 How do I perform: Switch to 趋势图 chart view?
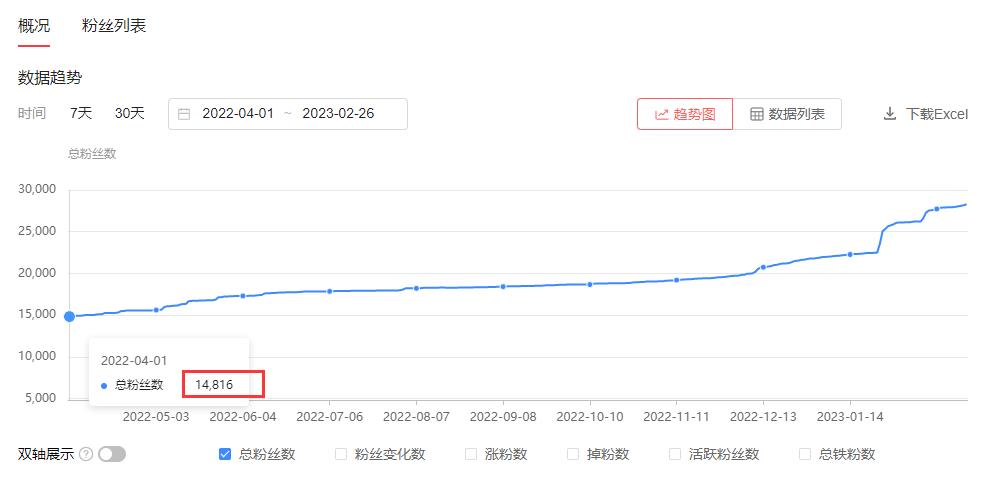point(685,114)
